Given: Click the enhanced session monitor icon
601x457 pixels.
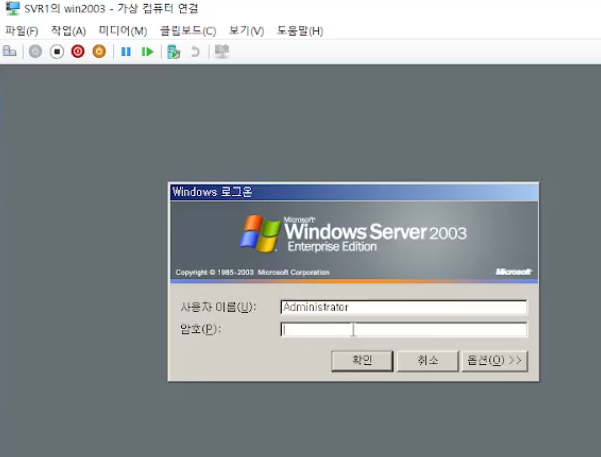Looking at the screenshot, I should coord(222,51).
